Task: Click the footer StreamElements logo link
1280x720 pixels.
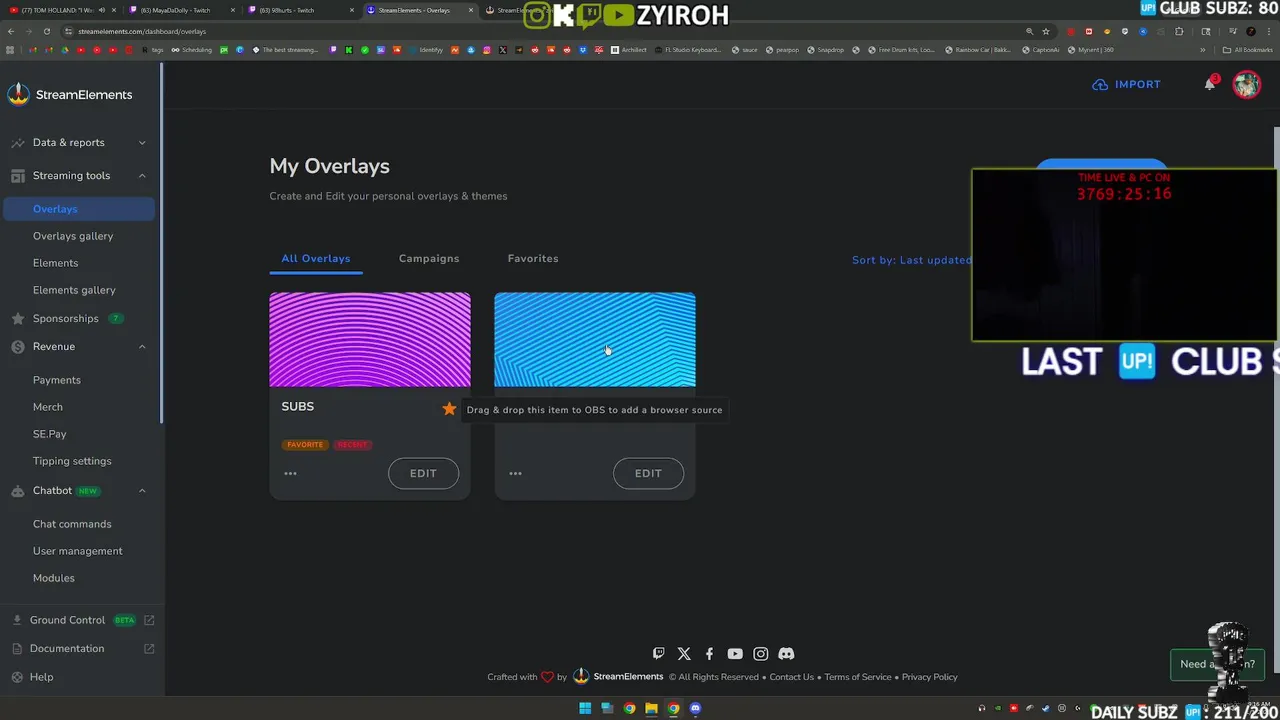Action: 618,677
